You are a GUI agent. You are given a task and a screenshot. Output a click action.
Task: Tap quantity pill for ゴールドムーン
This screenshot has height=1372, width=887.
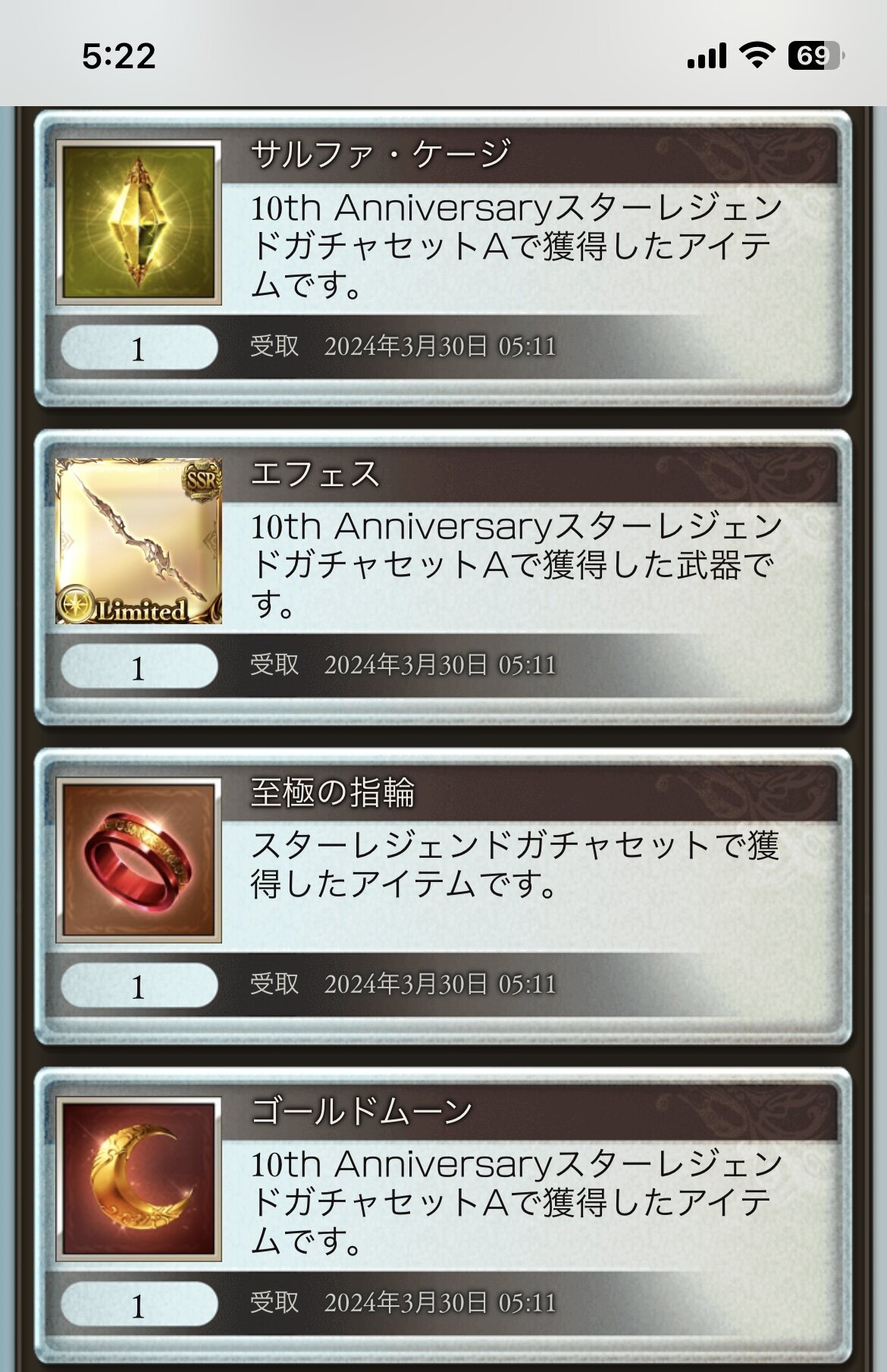[x=139, y=1304]
